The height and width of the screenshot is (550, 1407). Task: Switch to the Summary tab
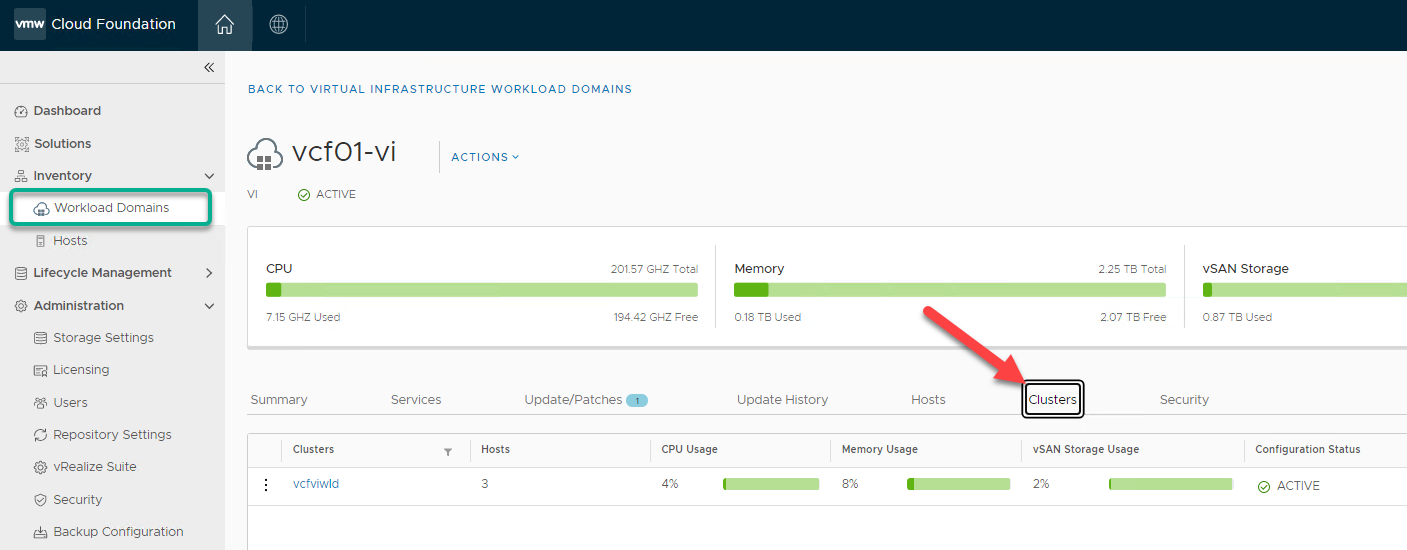coord(279,400)
